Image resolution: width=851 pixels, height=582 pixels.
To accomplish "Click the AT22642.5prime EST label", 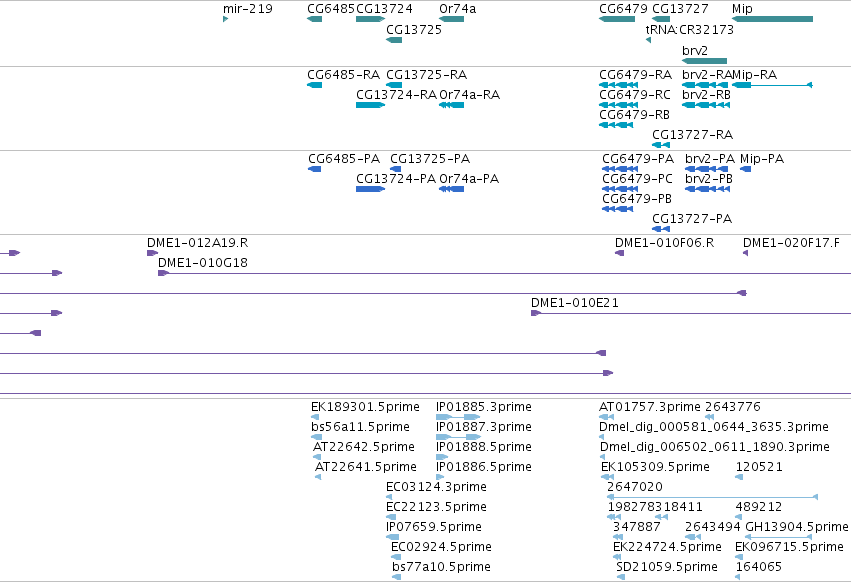I will click(364, 447).
